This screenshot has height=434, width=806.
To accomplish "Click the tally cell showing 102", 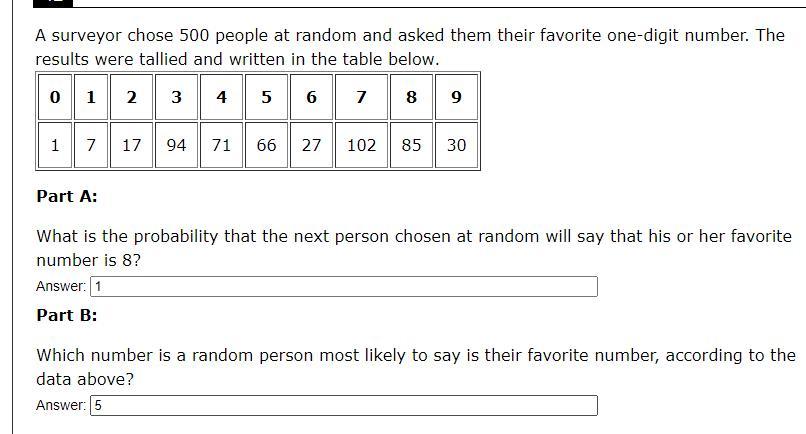I will pos(361,145).
